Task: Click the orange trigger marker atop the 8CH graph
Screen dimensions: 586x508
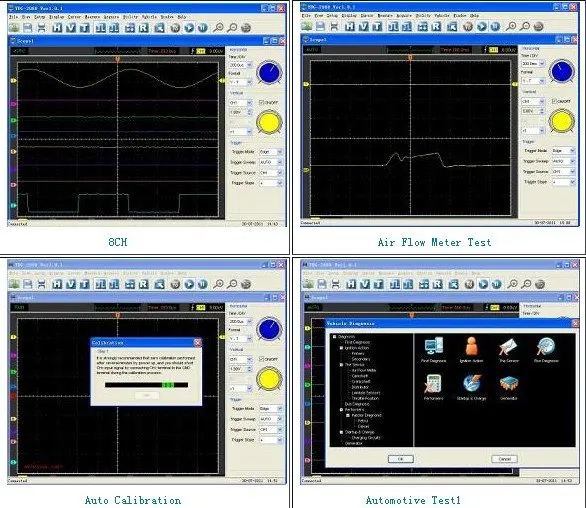Action: [117, 59]
